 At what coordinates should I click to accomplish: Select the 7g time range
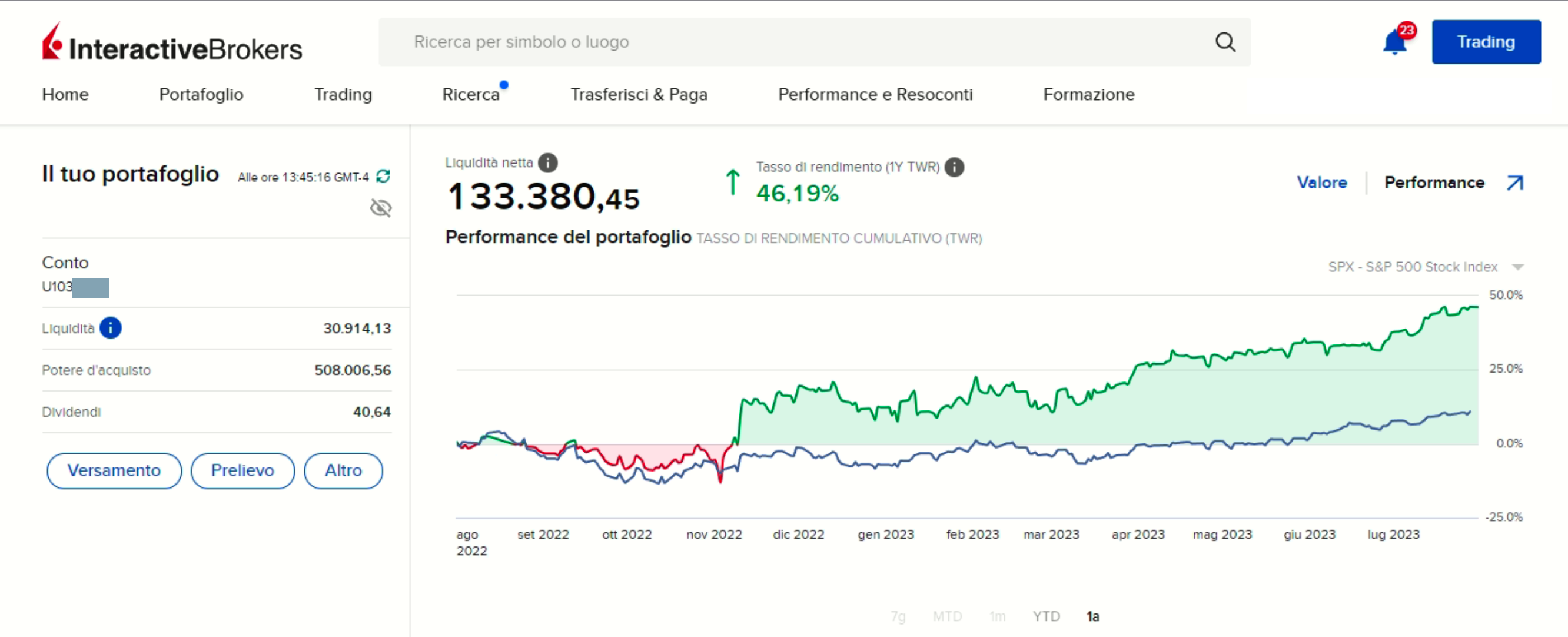click(898, 616)
